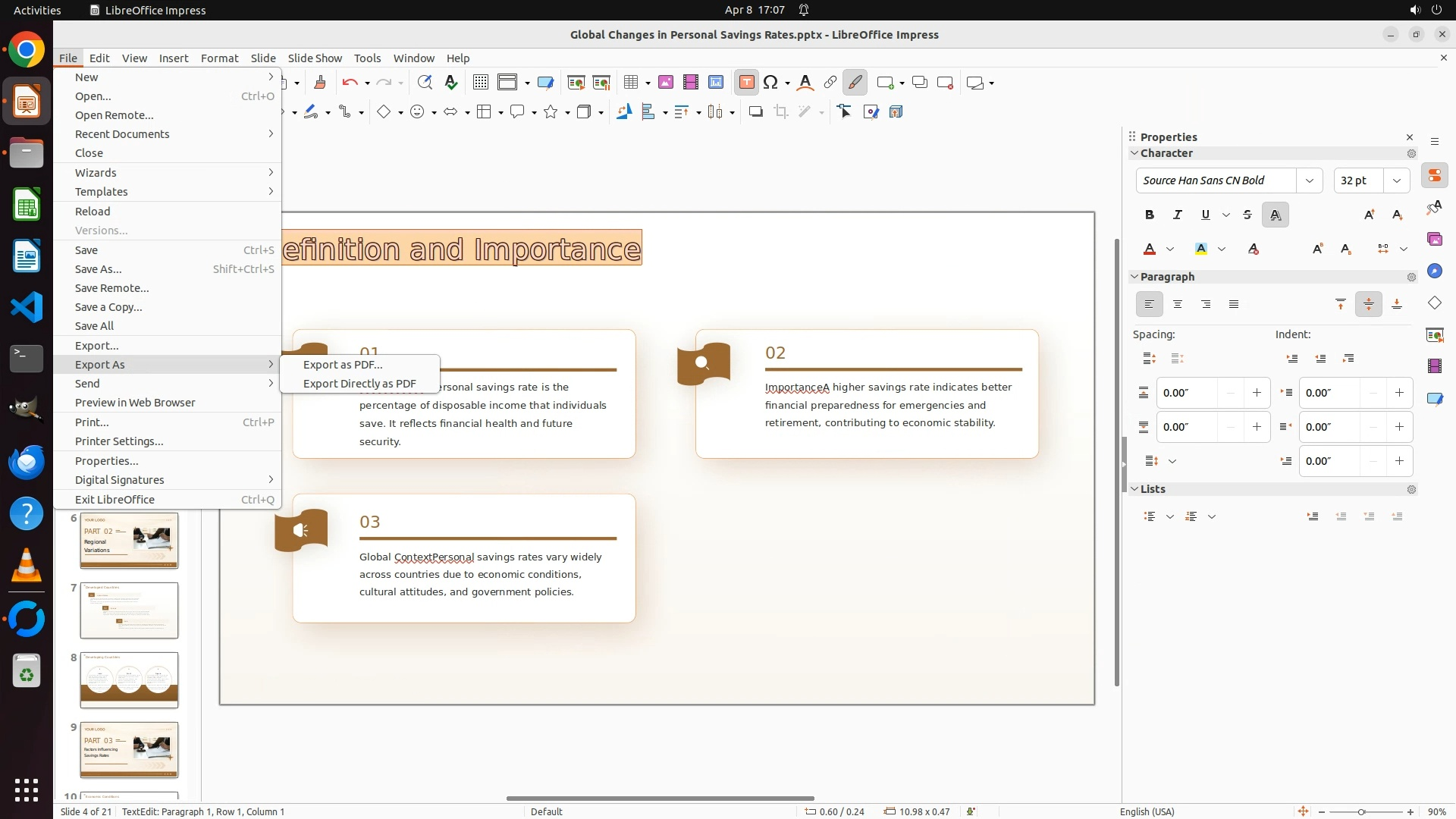
Task: Open the 32 pt font size dropdown
Action: pyautogui.click(x=1396, y=180)
